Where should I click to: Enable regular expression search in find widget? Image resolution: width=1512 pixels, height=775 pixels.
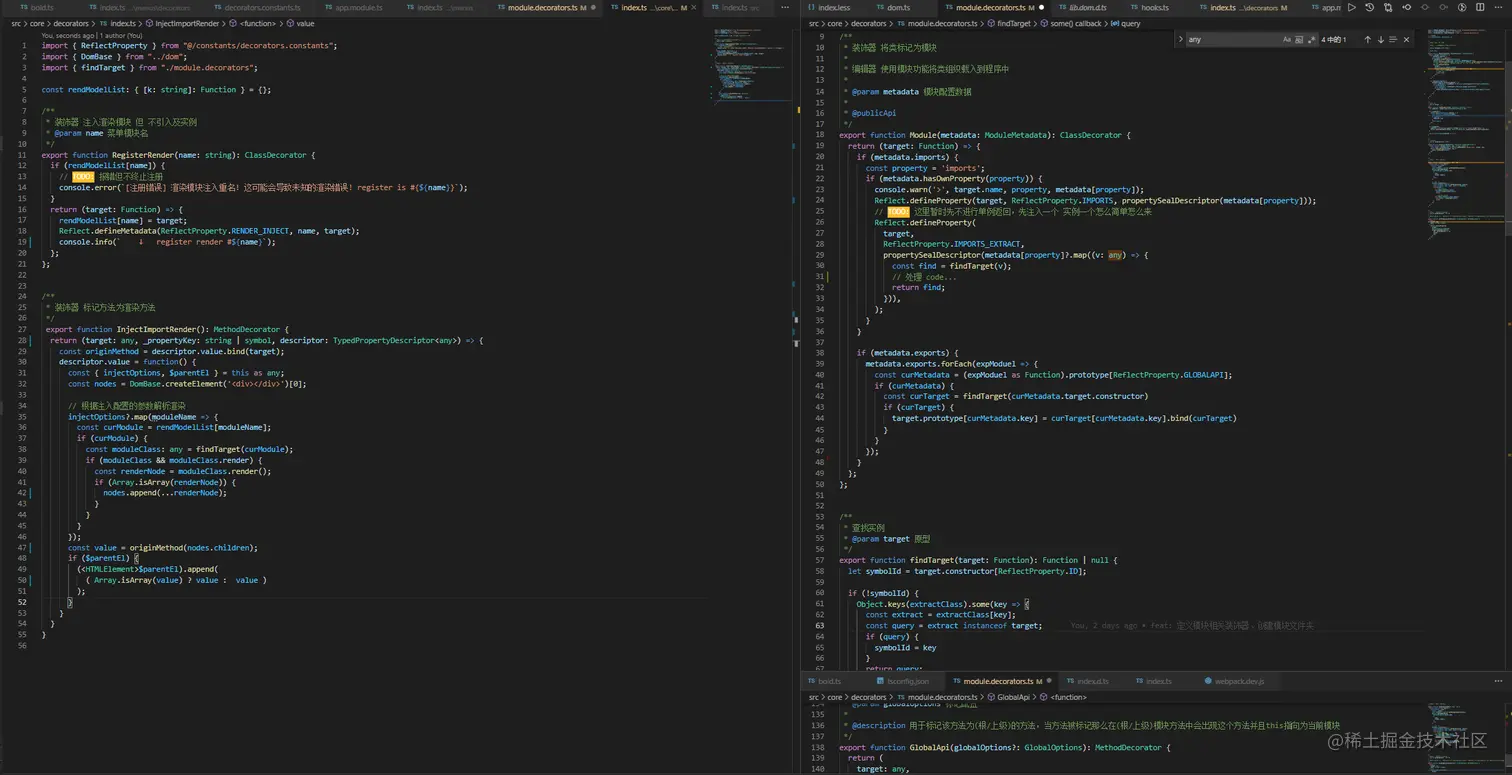tap(1312, 40)
